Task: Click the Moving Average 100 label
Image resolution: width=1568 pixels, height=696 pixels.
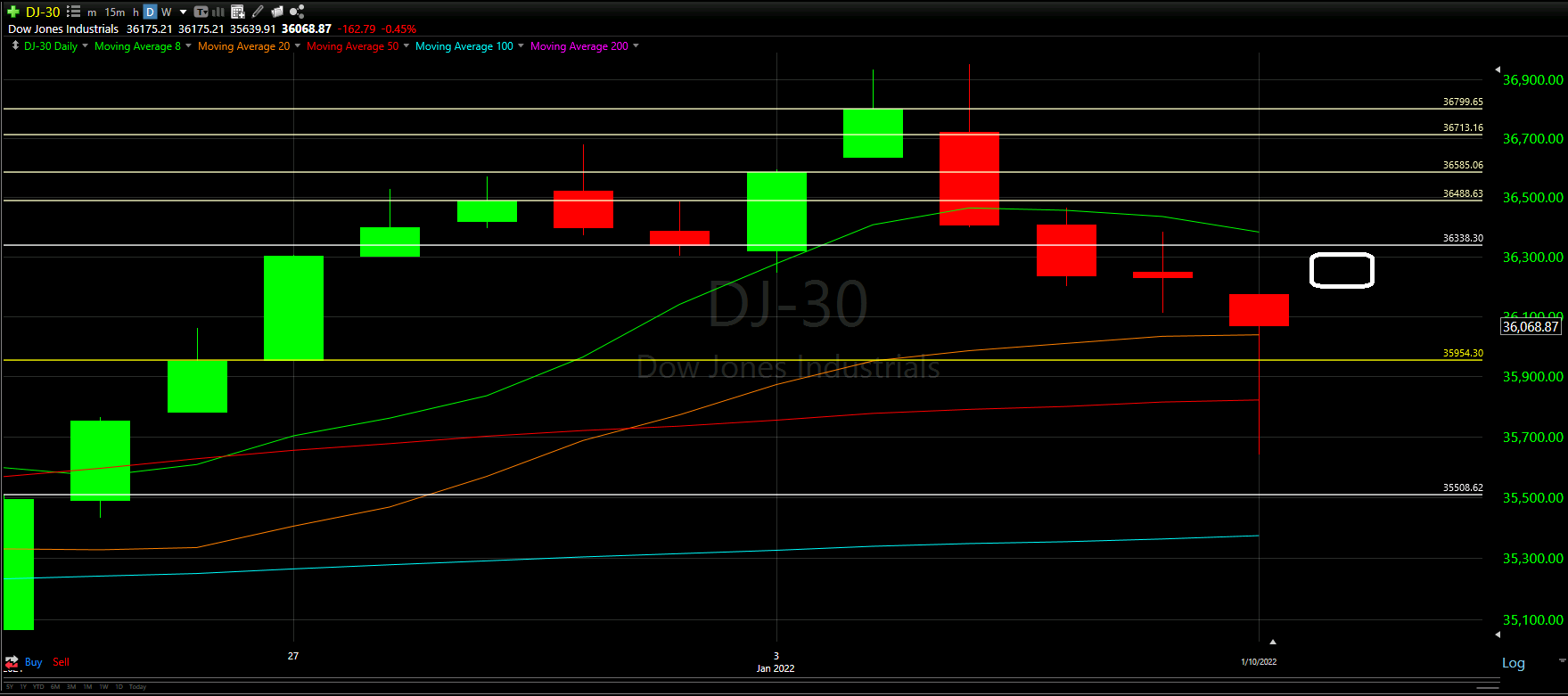Action: click(x=464, y=46)
